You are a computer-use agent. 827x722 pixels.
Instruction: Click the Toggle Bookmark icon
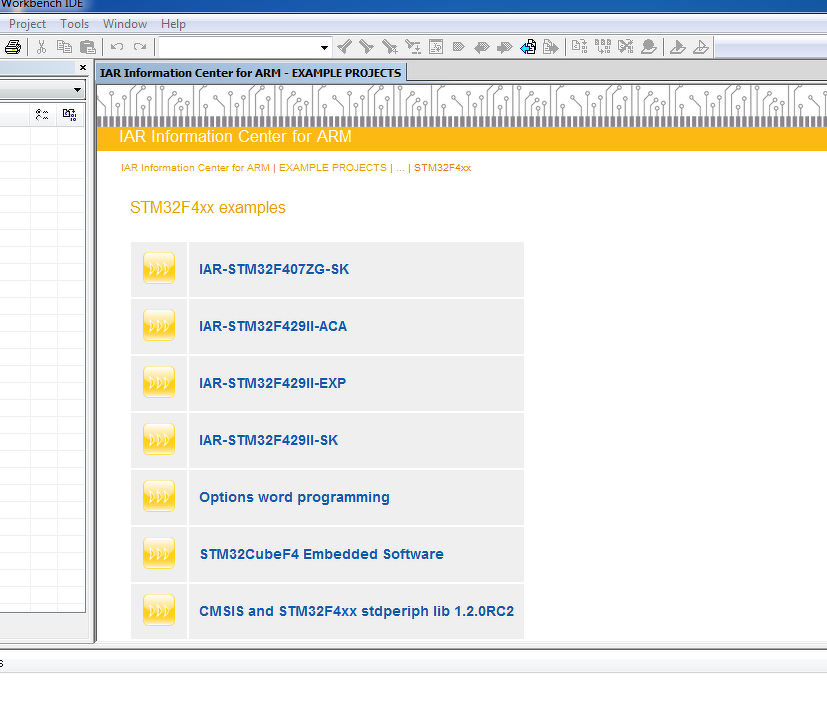coord(459,47)
